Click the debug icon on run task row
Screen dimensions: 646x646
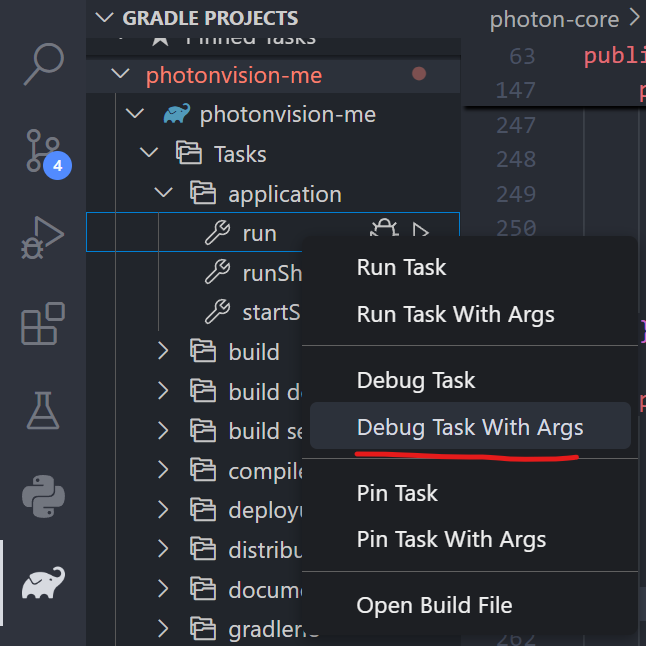coord(384,228)
